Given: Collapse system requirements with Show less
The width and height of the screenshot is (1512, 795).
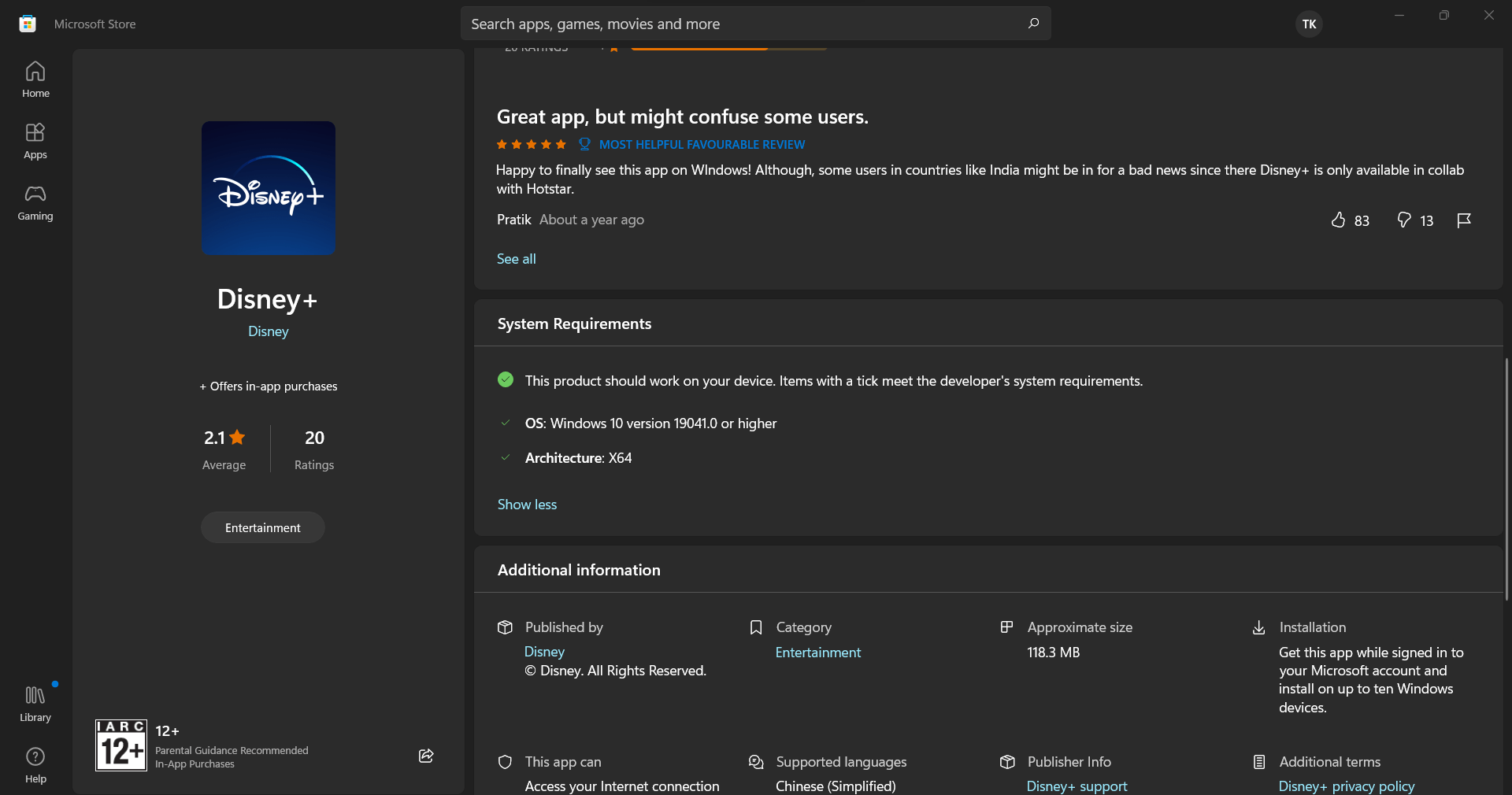Looking at the screenshot, I should click(x=527, y=505).
